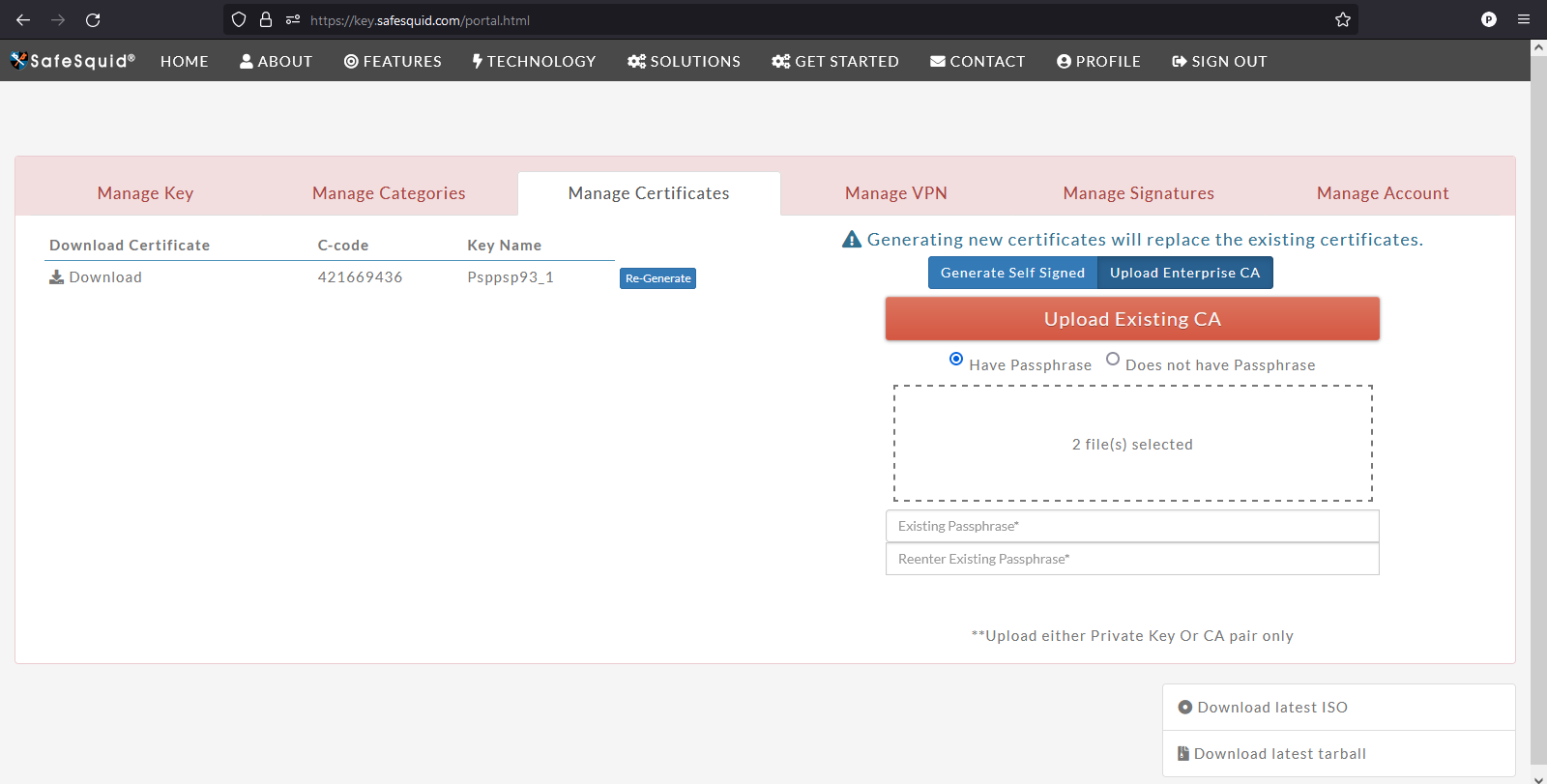Switch to the Manage Account tab
This screenshot has width=1547, height=784.
(1383, 193)
